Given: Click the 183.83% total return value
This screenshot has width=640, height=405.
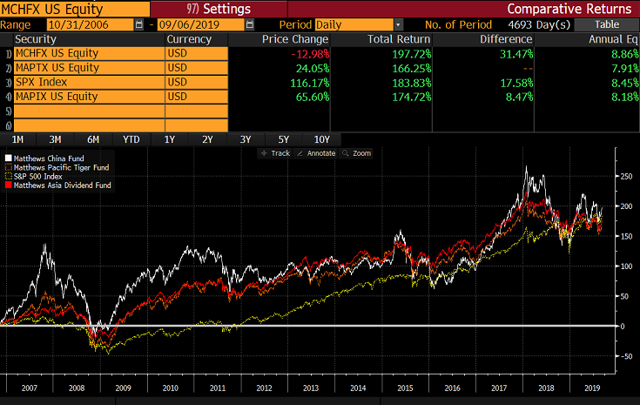Looking at the screenshot, I should click(x=411, y=82).
